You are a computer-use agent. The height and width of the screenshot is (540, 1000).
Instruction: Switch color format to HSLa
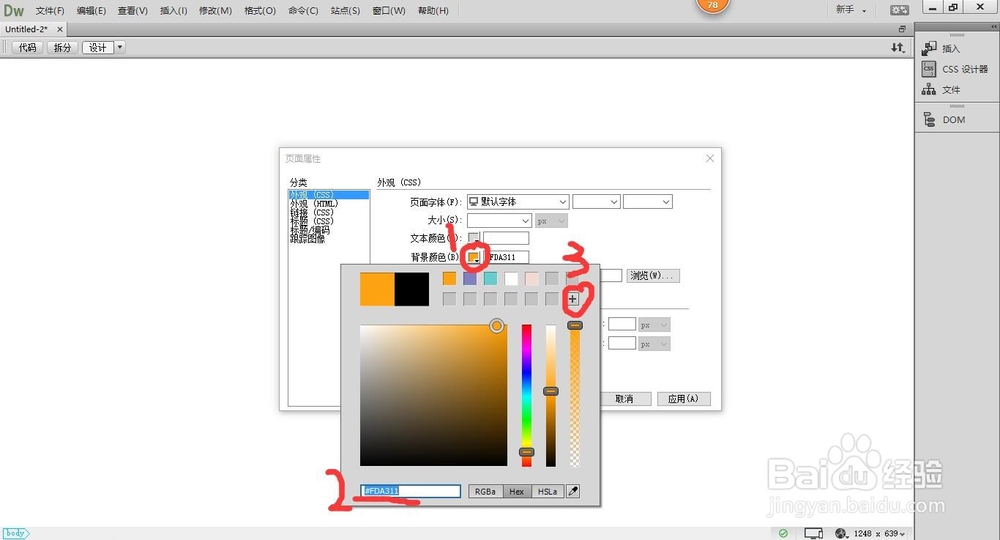point(547,492)
